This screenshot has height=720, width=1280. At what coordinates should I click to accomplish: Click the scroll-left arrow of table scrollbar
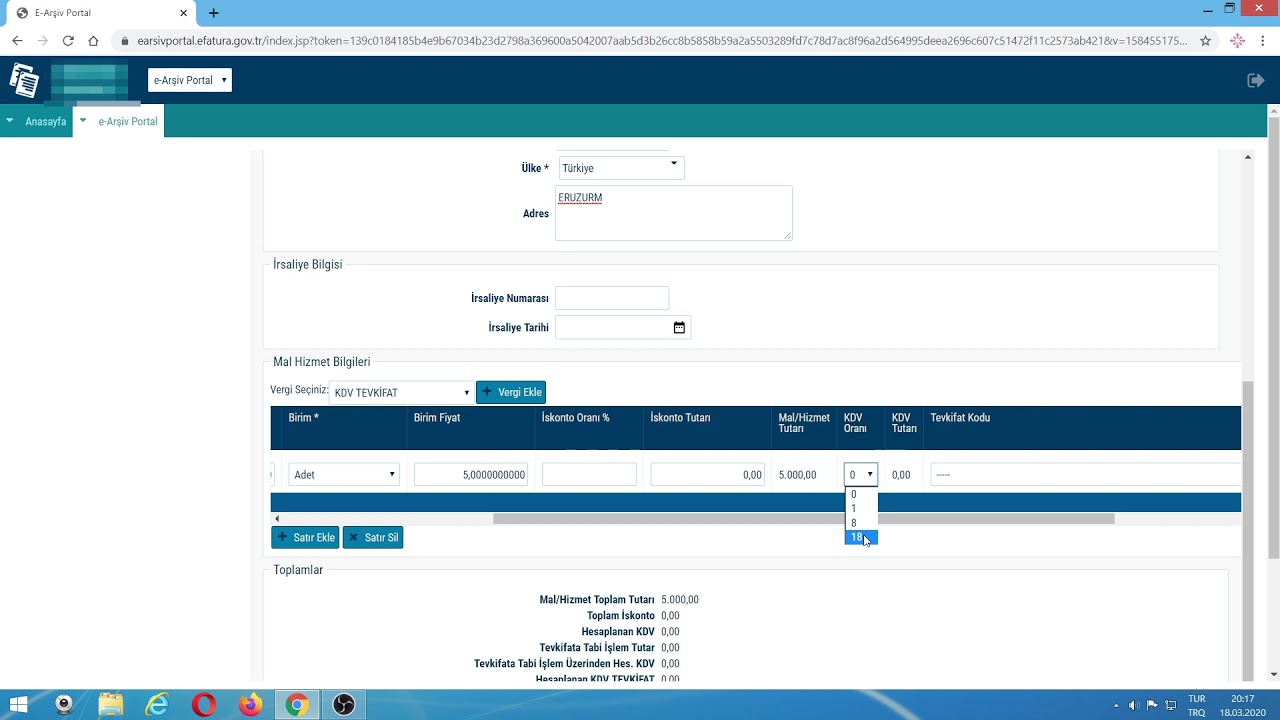click(277, 519)
